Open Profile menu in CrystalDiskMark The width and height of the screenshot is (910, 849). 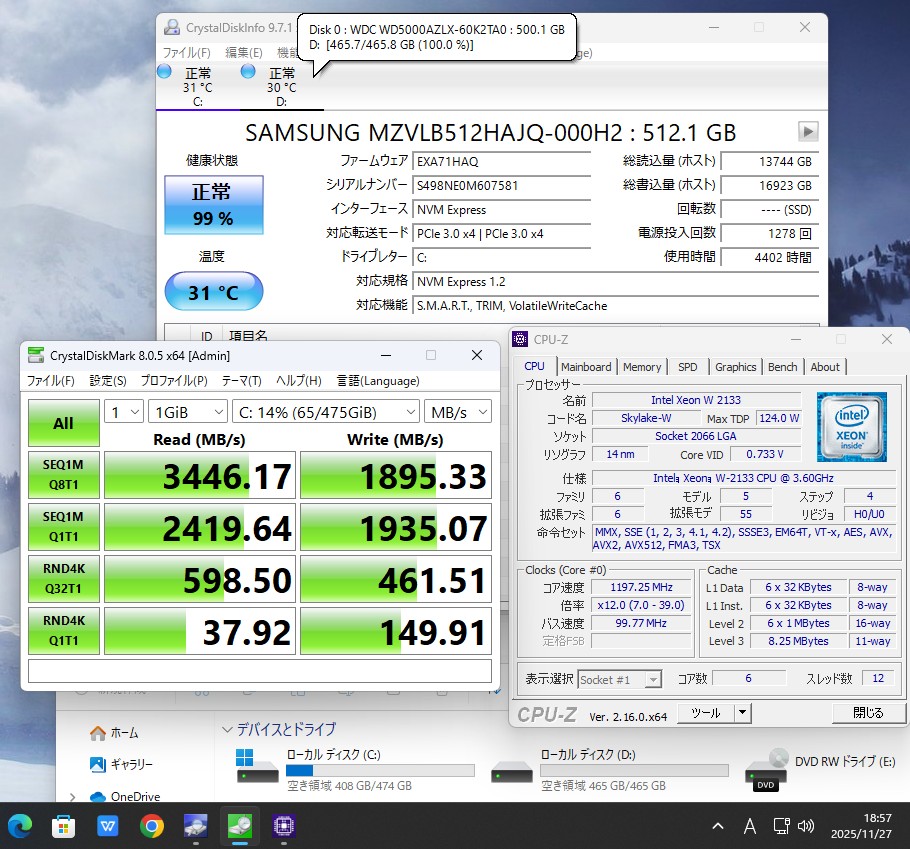174,381
